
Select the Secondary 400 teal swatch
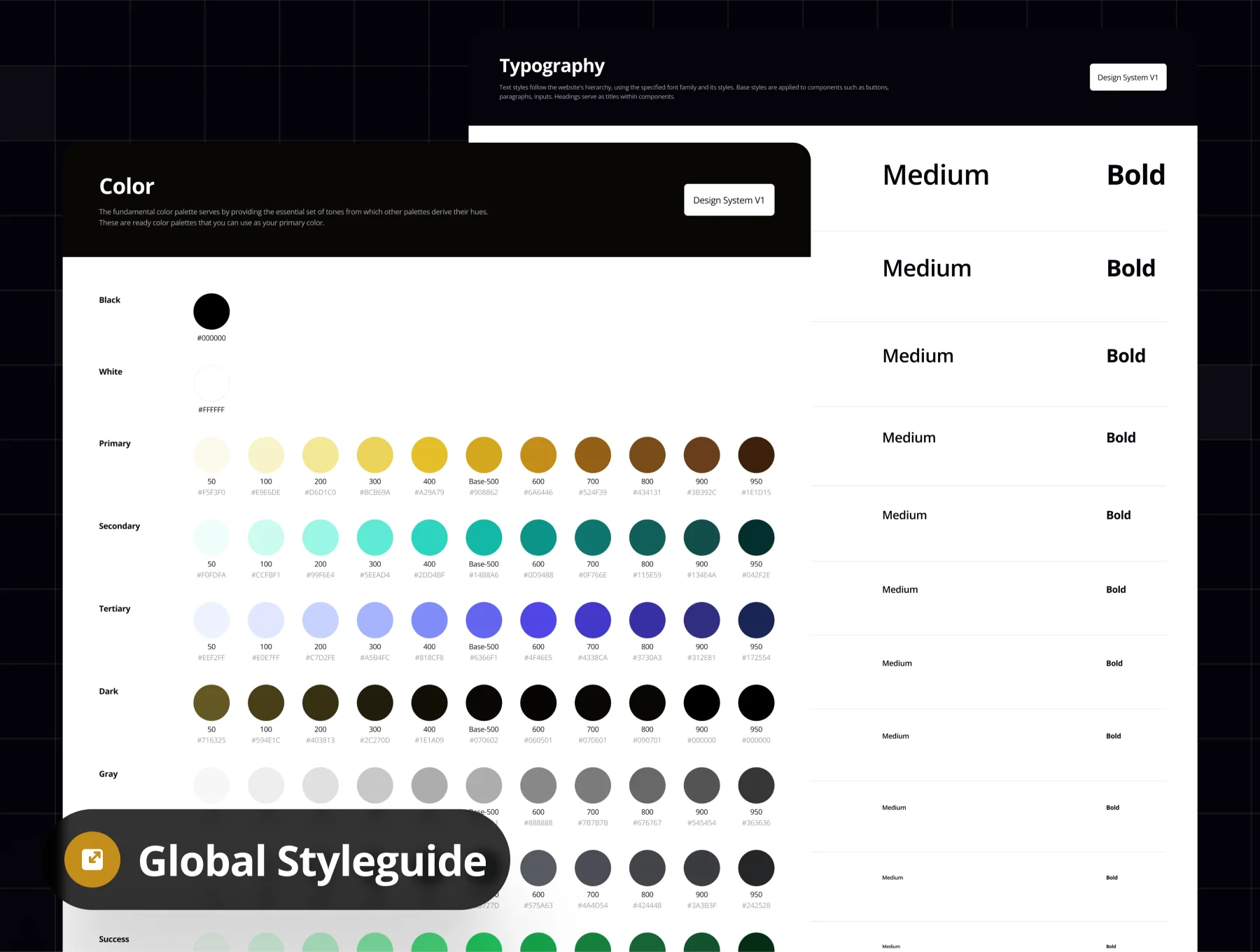(429, 538)
